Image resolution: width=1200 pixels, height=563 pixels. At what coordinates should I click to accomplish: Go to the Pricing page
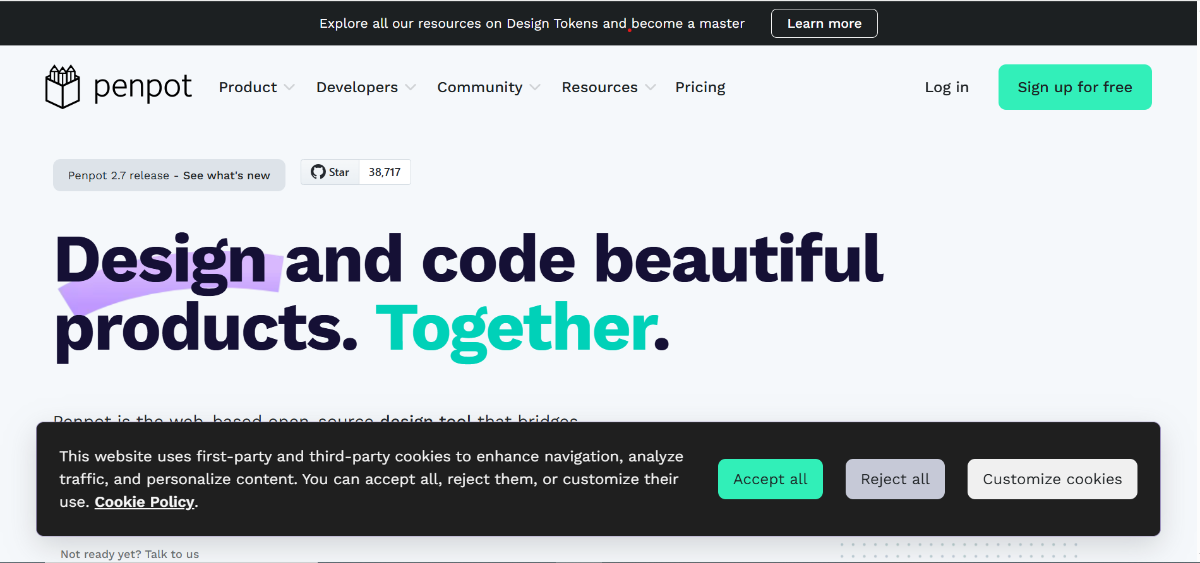(x=700, y=87)
